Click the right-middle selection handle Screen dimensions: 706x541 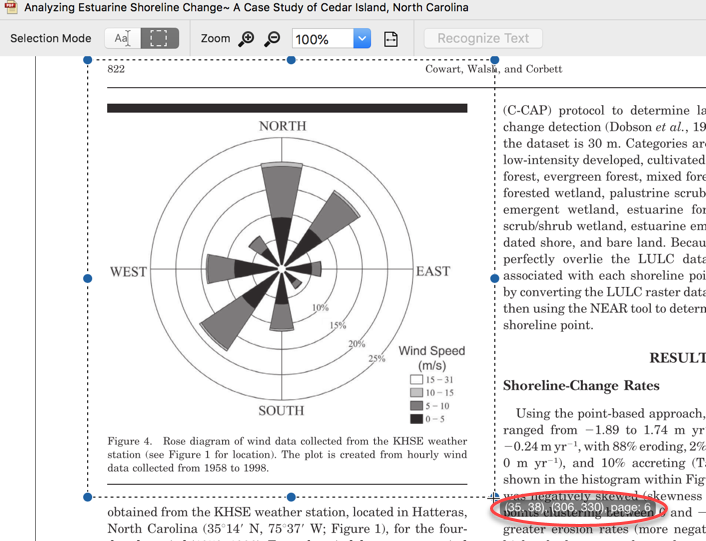pos(495,279)
